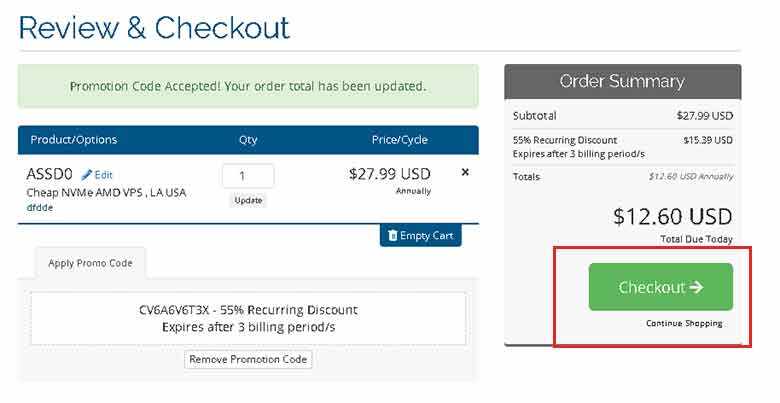Click the arrow icon on Checkout button
The image size is (780, 403).
696,287
